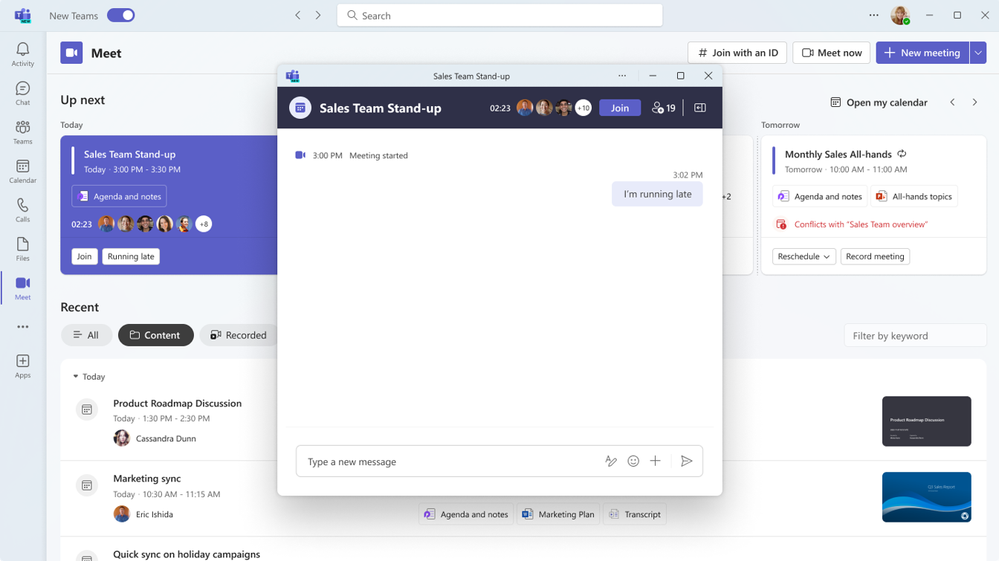This screenshot has width=999, height=561.
Task: Open All-hands topics attachment
Action: (x=914, y=196)
